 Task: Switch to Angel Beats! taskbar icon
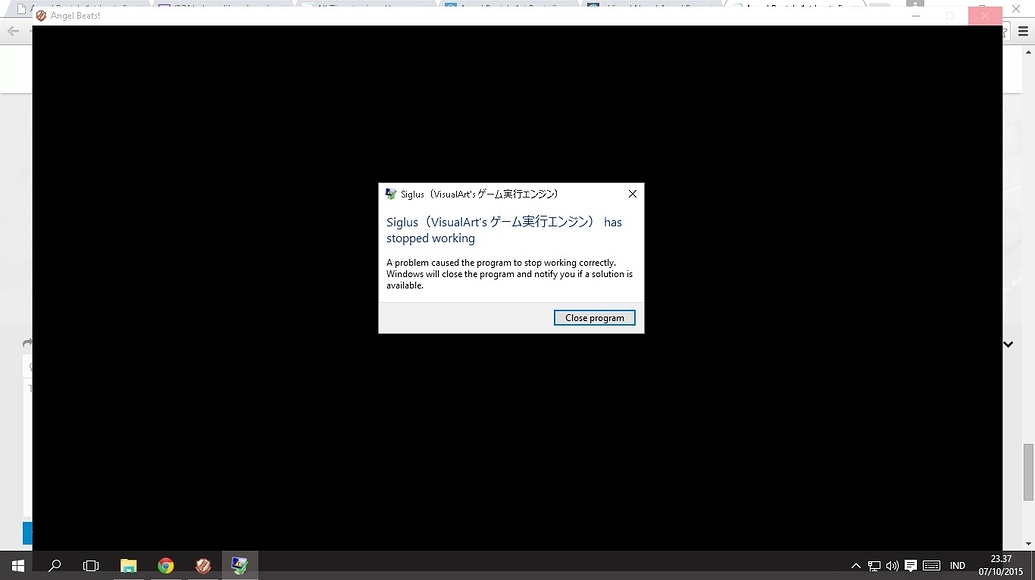point(203,565)
